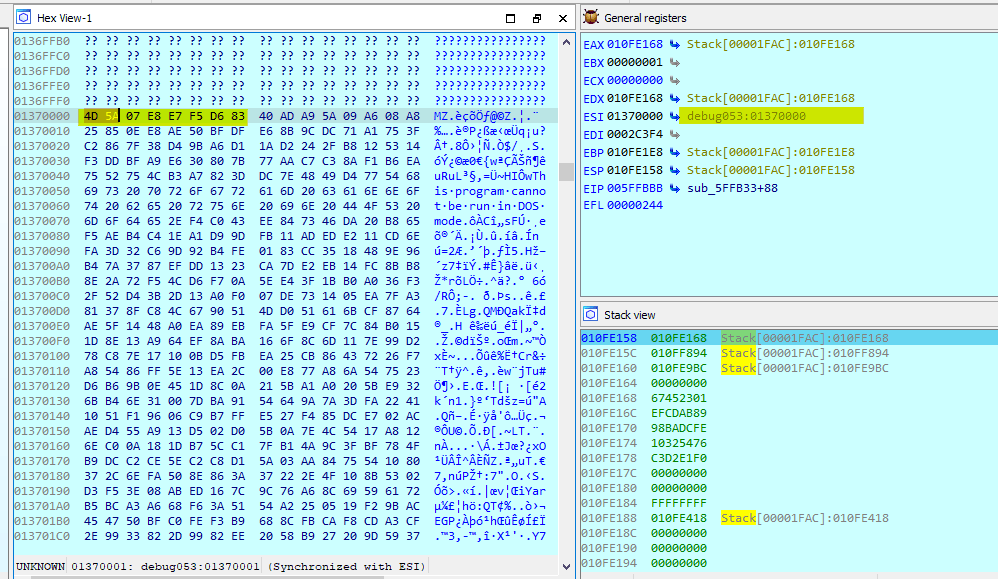Viewport: 998px width, 579px height.
Task: Select stack value 010FF894
Action: 678,353
